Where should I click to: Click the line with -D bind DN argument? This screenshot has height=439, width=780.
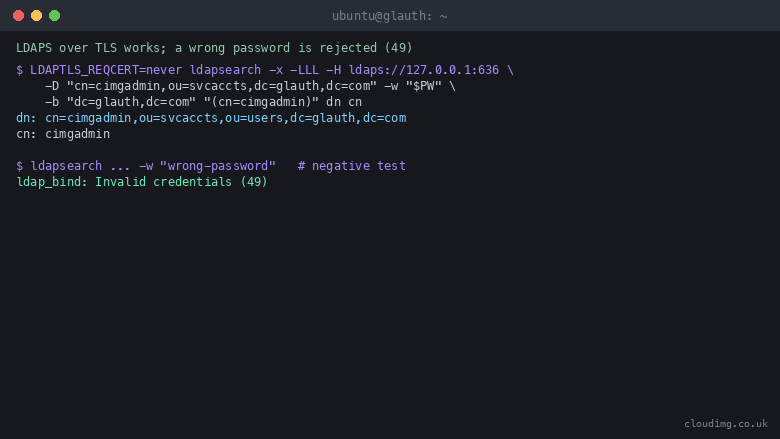[x=250, y=86]
